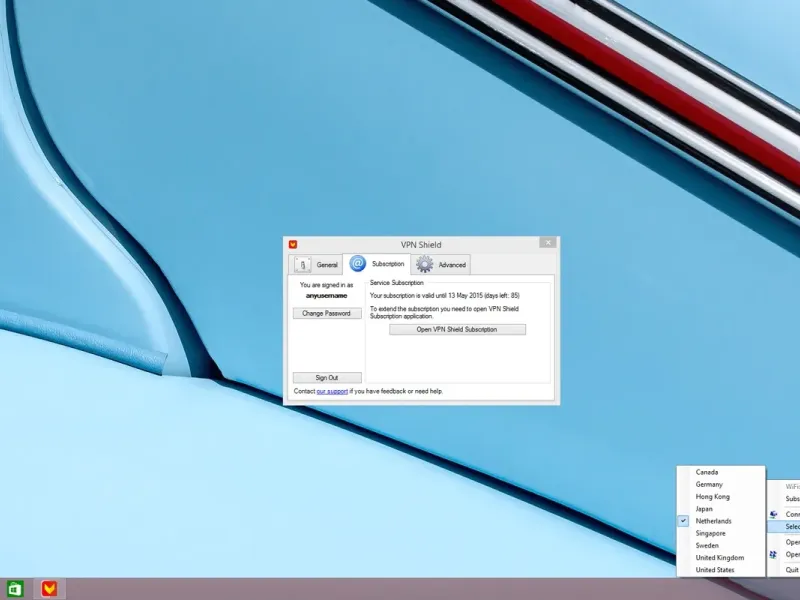Screen dimensions: 800x600
Task: Select the checked Netherlands entry
Action: coord(721,521)
